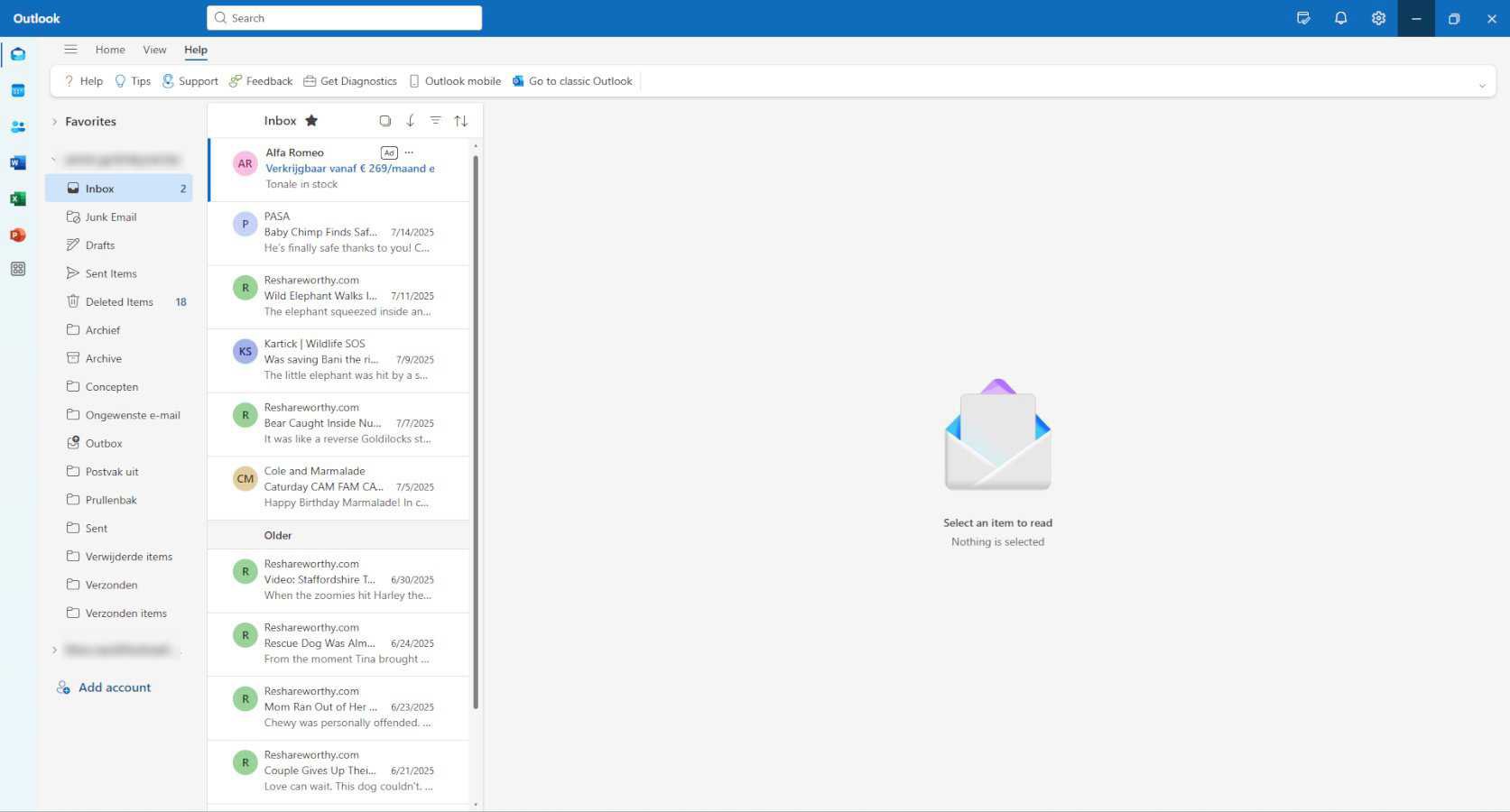Launch Excel from the app rail

[18, 198]
